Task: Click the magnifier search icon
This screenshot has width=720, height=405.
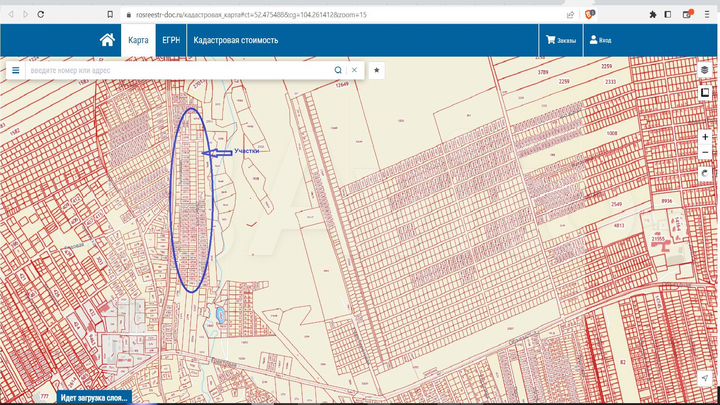Action: pos(338,71)
